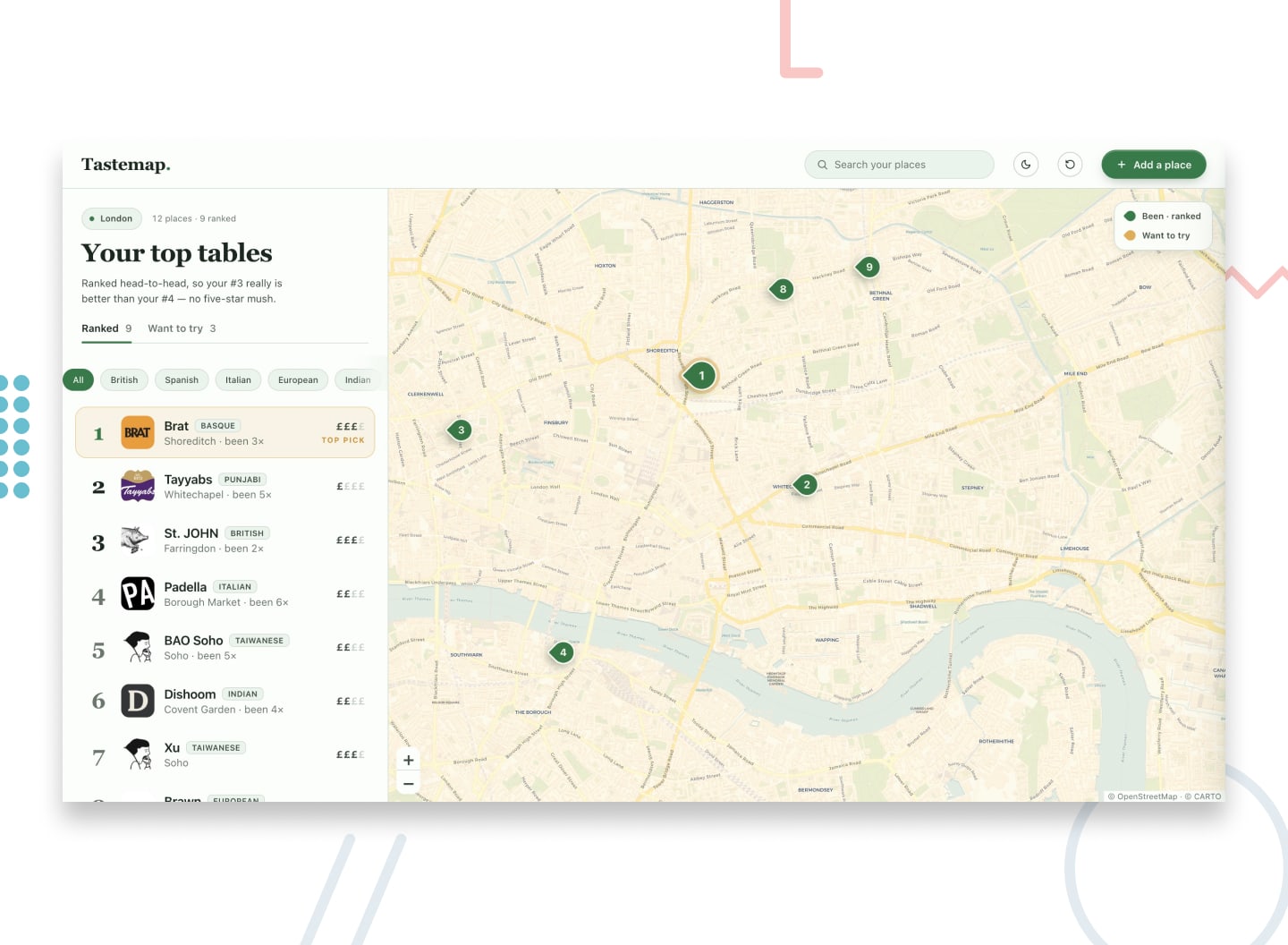The image size is (1288, 945).
Task: Click the BASQUE tag on Brat
Action: pyautogui.click(x=218, y=426)
